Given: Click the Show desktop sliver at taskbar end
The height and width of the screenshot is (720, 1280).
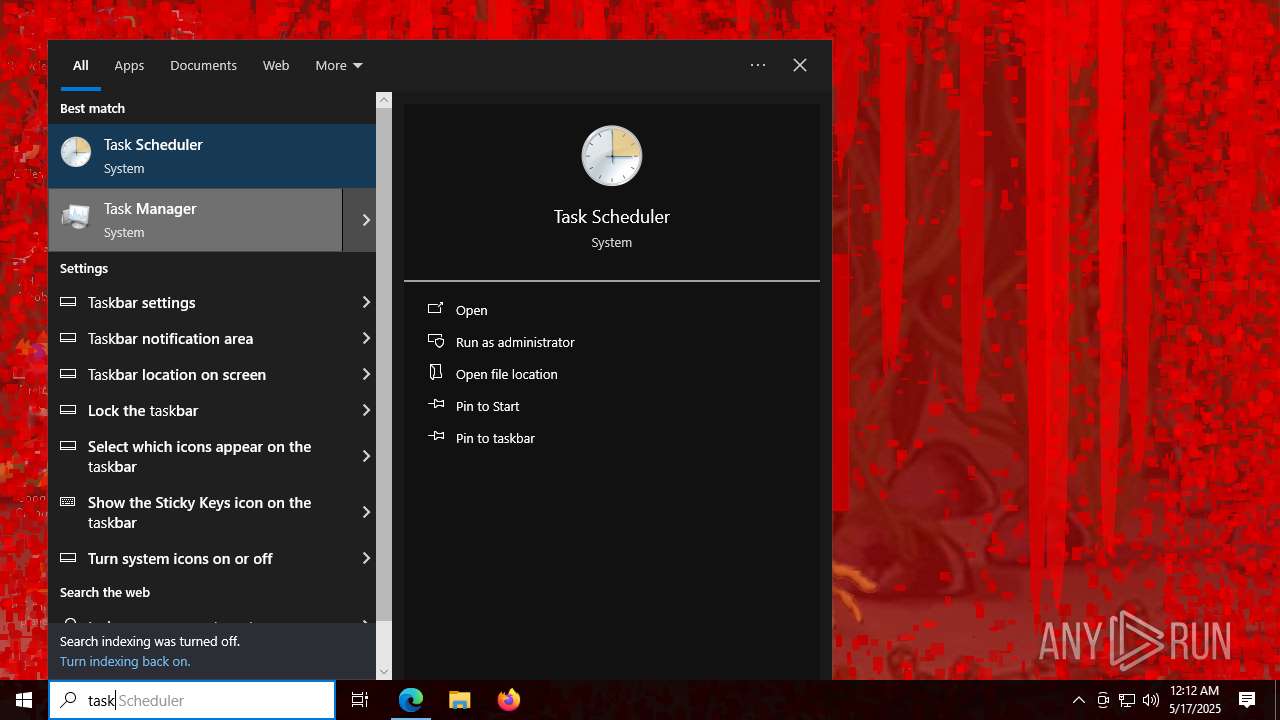Looking at the screenshot, I should [1277, 700].
